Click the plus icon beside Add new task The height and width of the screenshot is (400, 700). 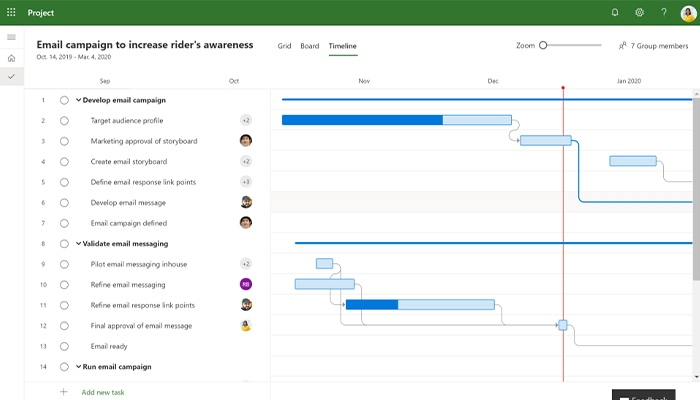(x=63, y=392)
